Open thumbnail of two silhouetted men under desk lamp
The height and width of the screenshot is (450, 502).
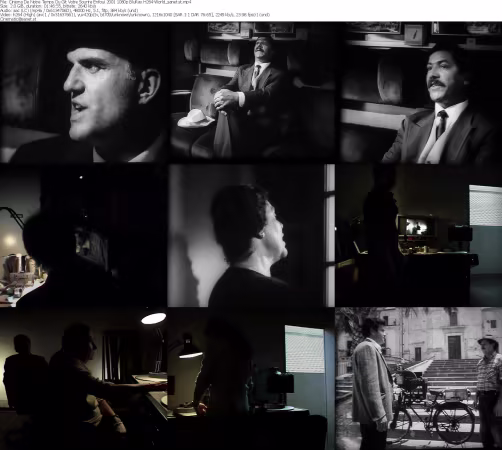point(83,379)
